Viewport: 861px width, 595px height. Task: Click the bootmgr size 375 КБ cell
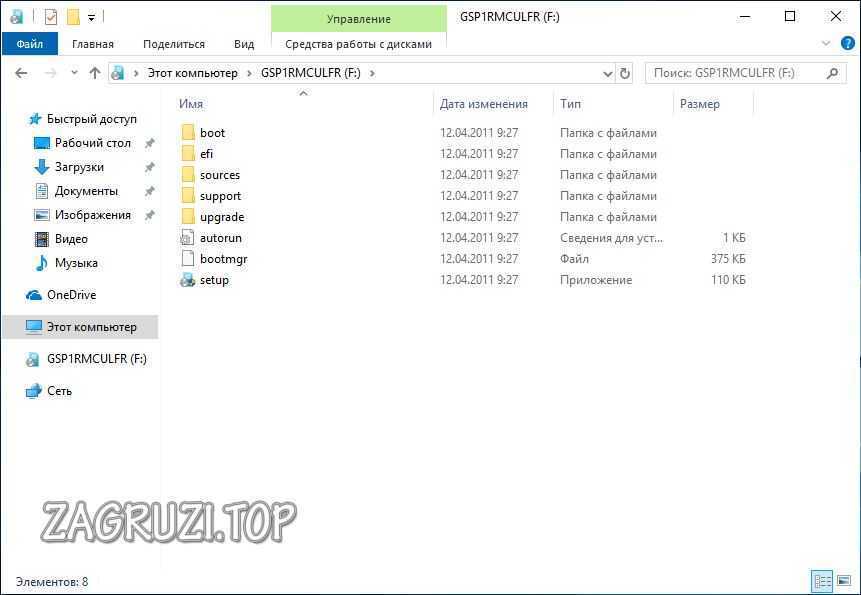pyautogui.click(x=728, y=259)
